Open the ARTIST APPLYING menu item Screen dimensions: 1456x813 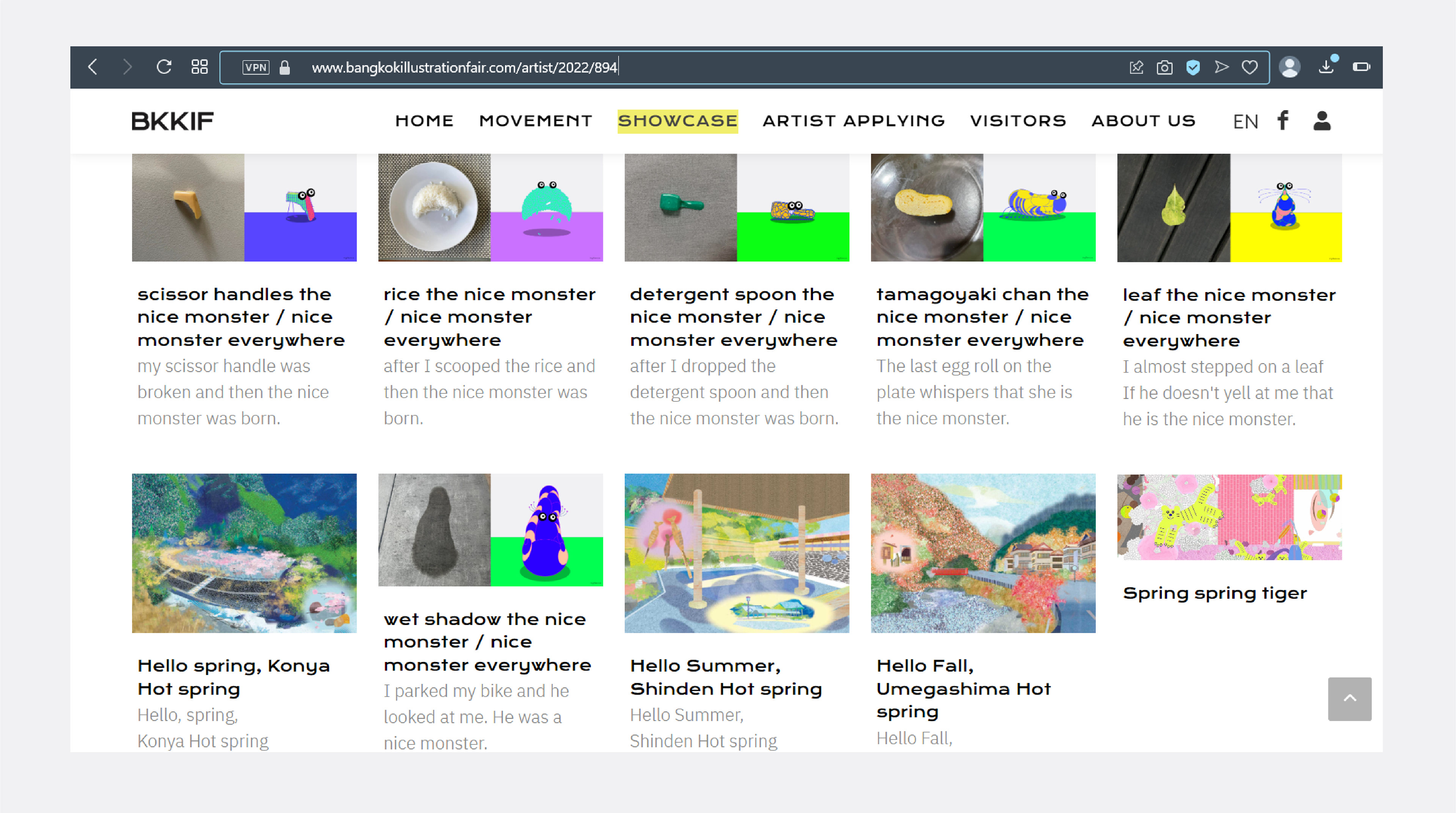point(854,121)
